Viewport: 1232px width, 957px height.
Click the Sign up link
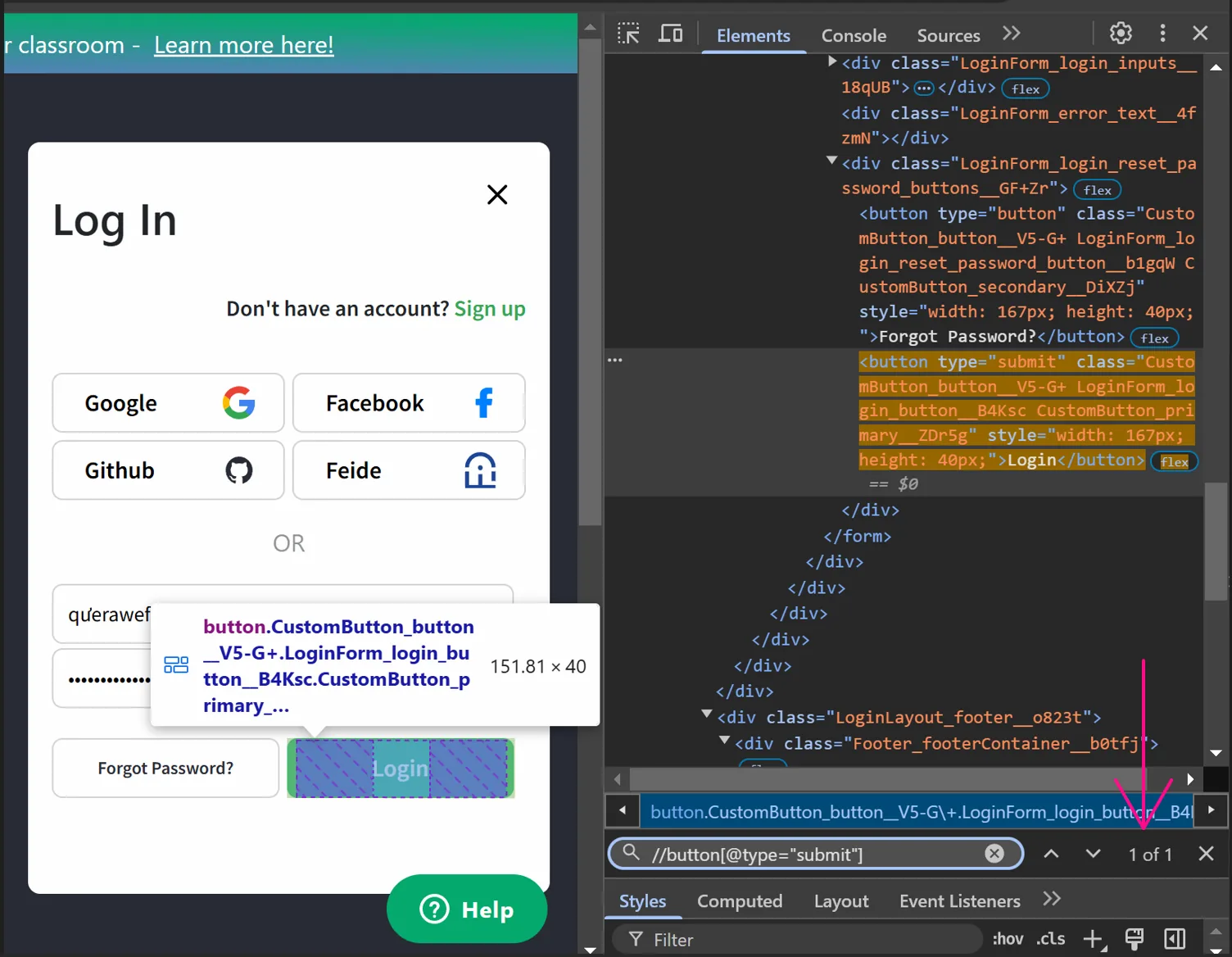pos(490,309)
